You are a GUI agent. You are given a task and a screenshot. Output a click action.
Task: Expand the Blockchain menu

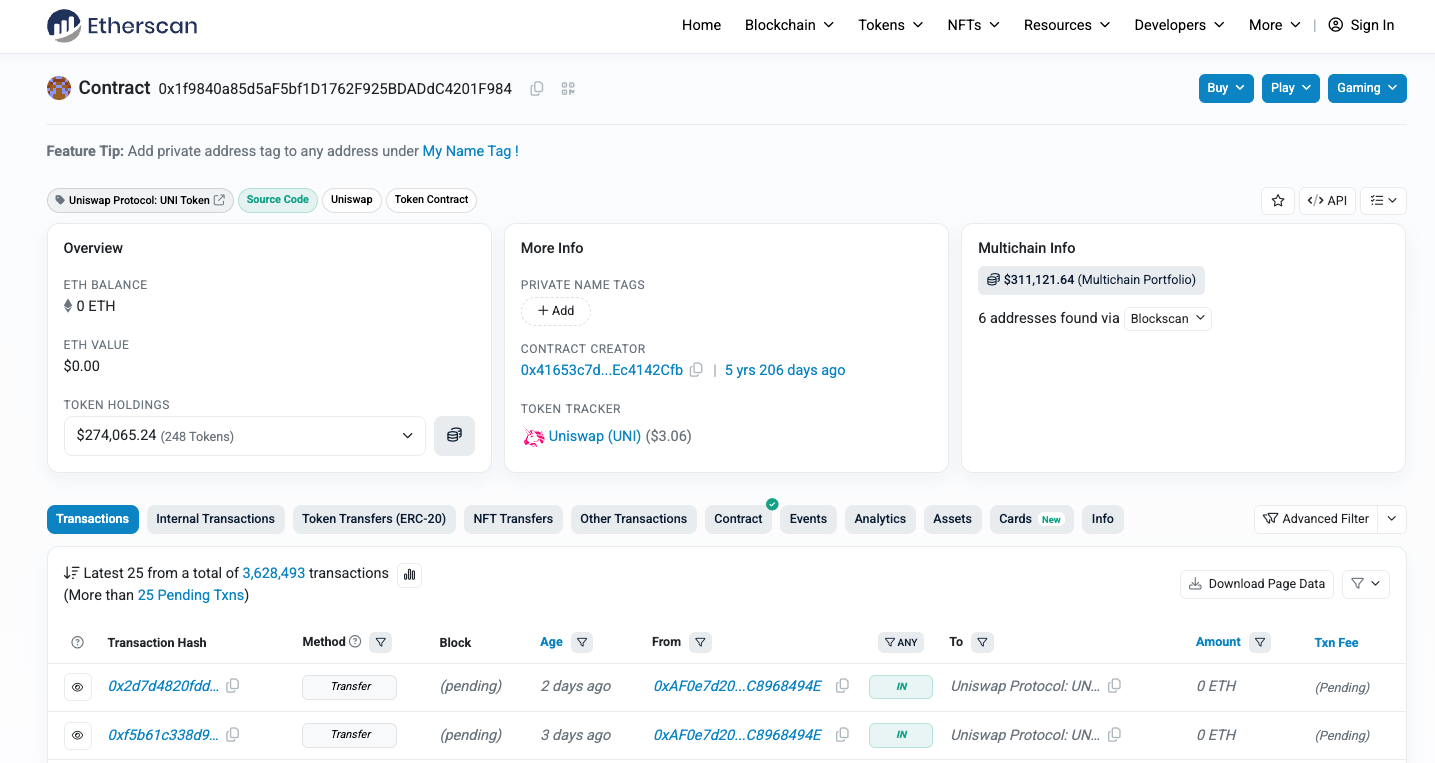(x=789, y=25)
